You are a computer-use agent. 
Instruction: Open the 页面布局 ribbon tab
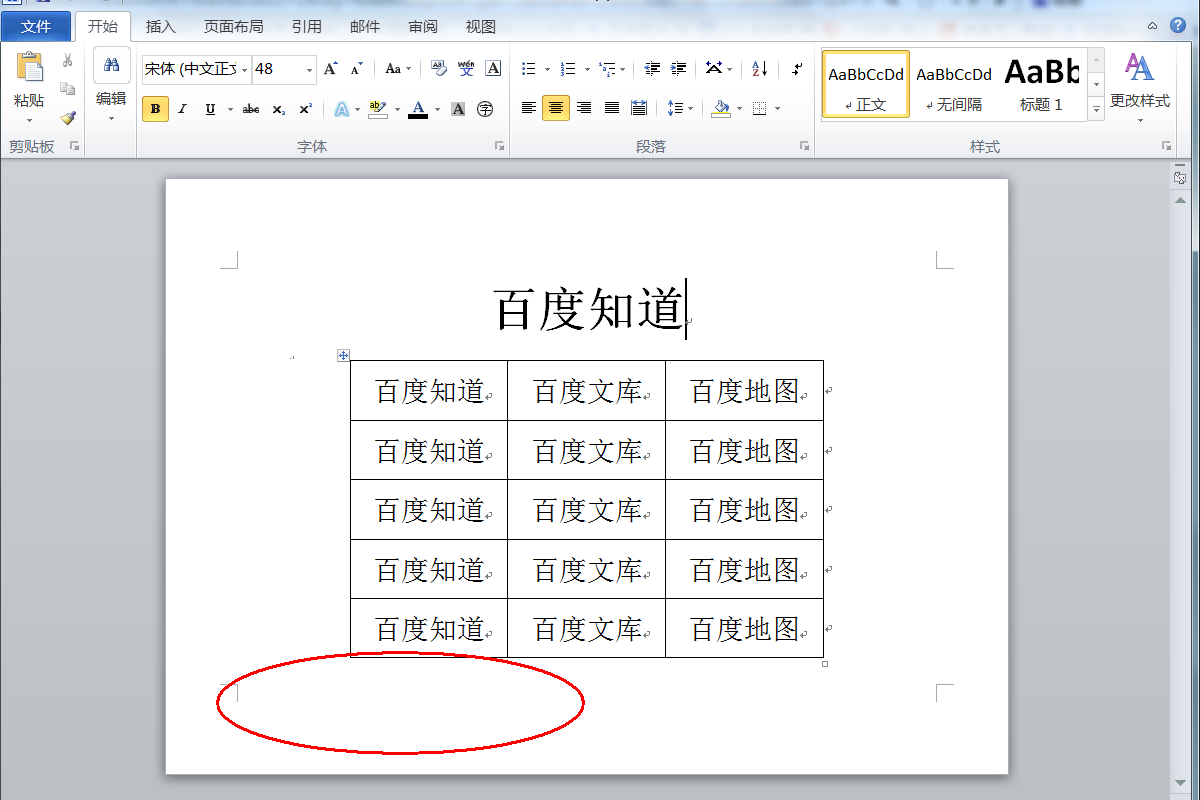[233, 27]
